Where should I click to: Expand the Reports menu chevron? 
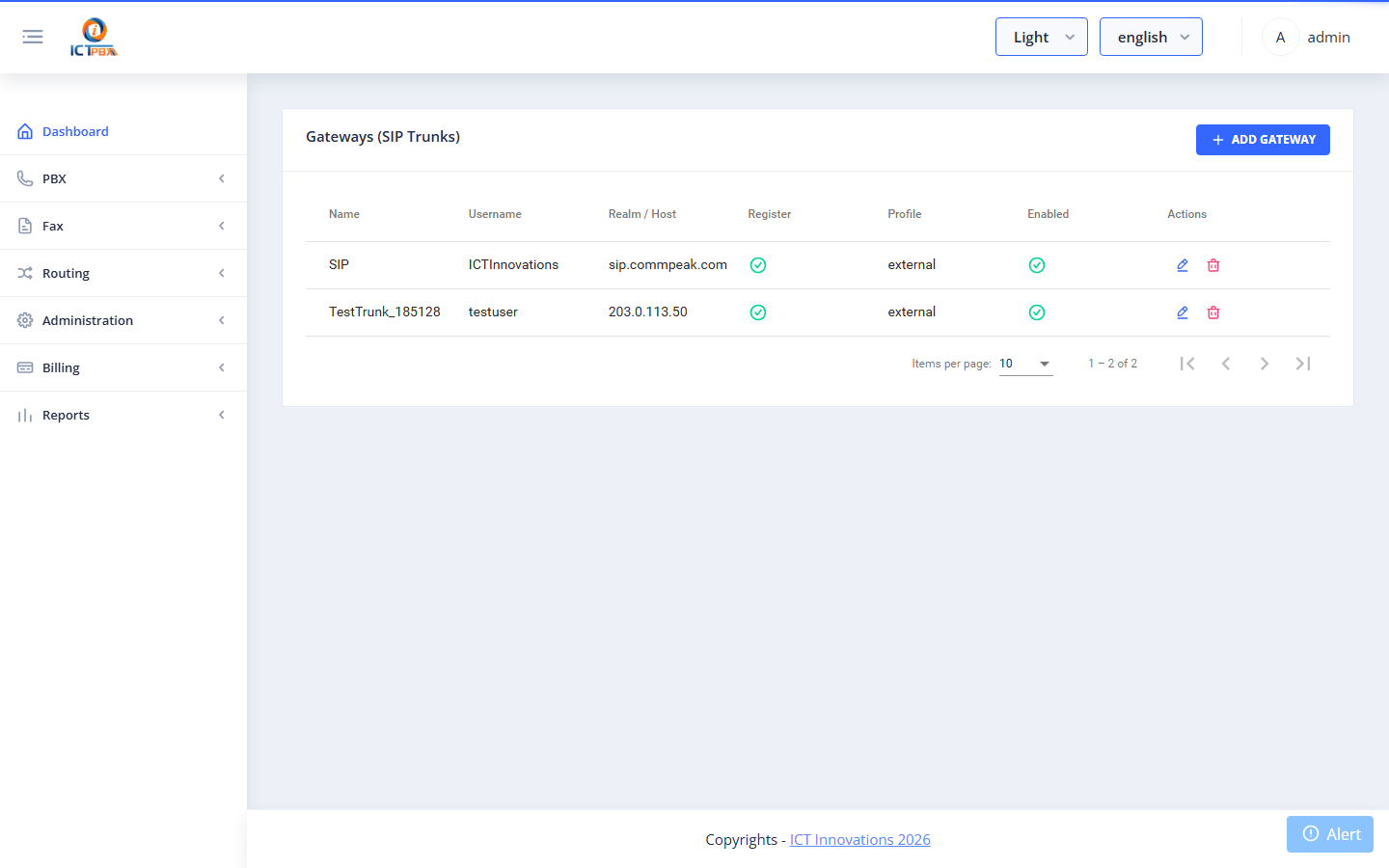[222, 415]
